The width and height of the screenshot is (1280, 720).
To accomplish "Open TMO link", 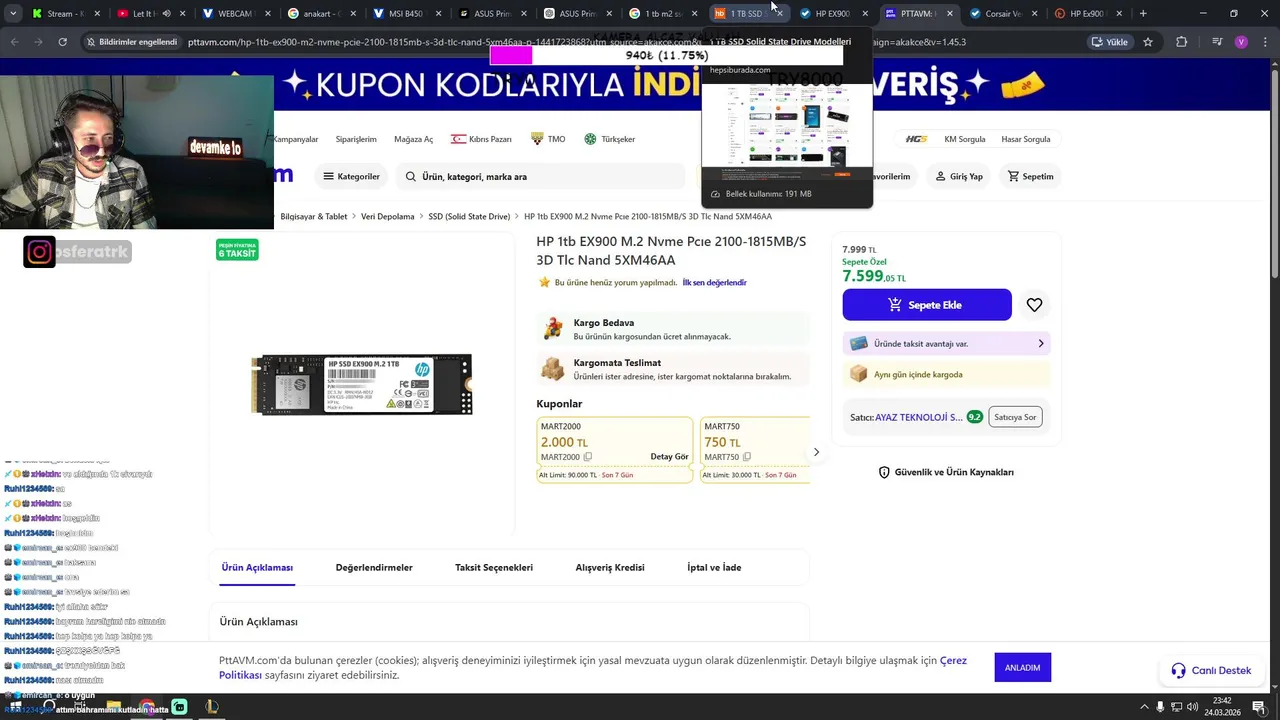I will point(548,139).
